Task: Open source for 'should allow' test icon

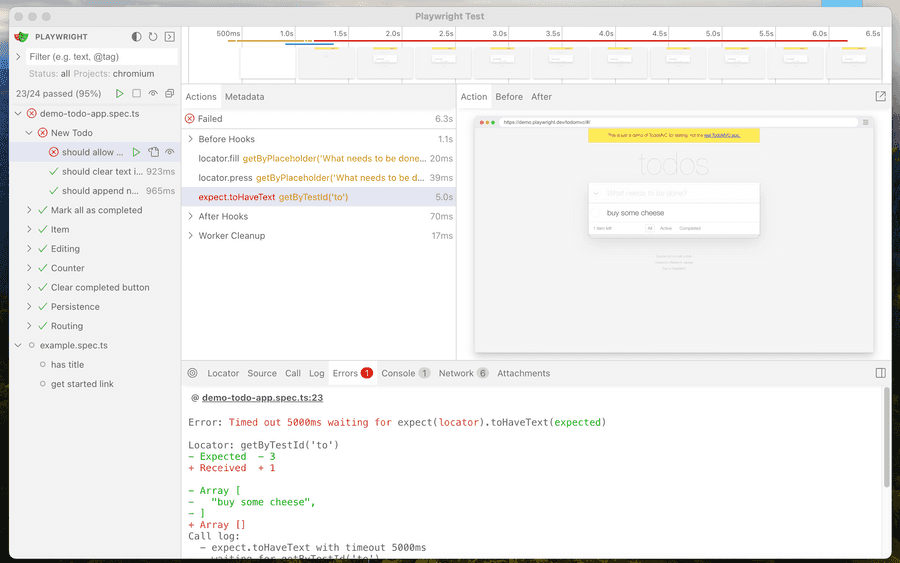Action: (153, 152)
